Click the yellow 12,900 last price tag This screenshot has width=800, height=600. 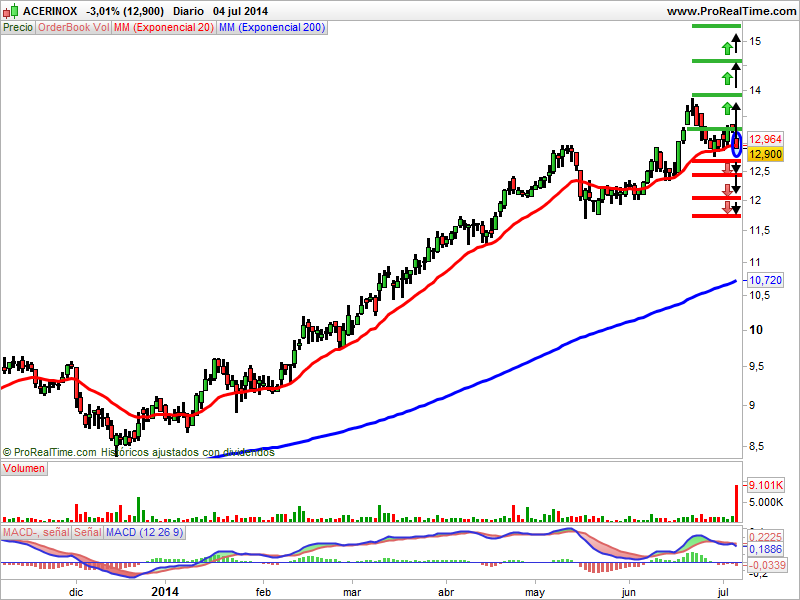765,154
